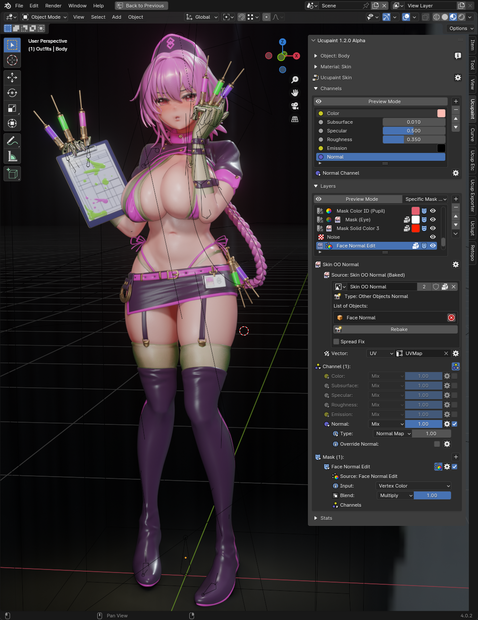The height and width of the screenshot is (620, 478).
Task: Pick the Measure tool
Action: 12,157
